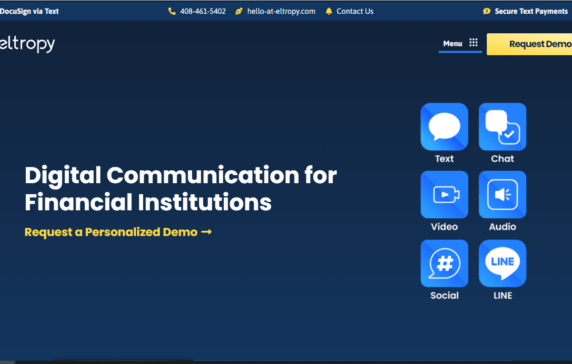Click the Audio label under its icon
The width and height of the screenshot is (572, 364).
click(502, 226)
